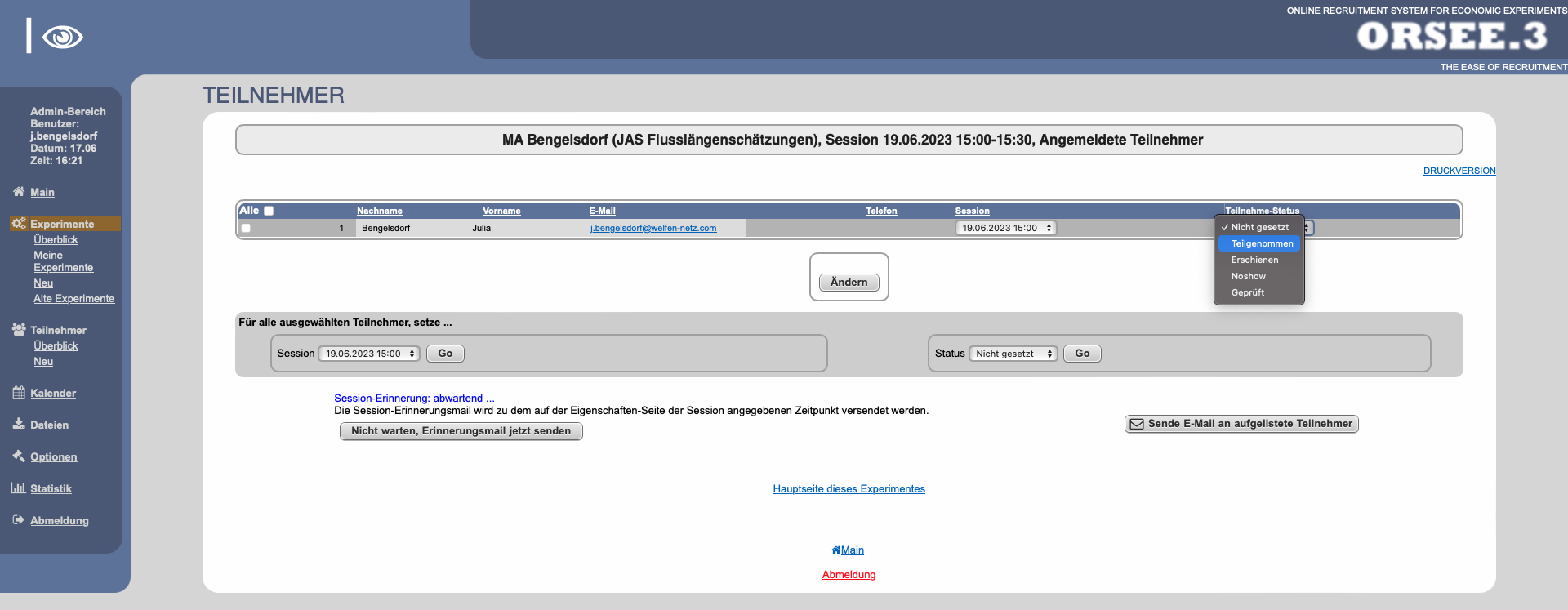Viewport: 1568px width, 610px height.
Task: Open the DRUCKVERSION link
Action: (x=1459, y=171)
